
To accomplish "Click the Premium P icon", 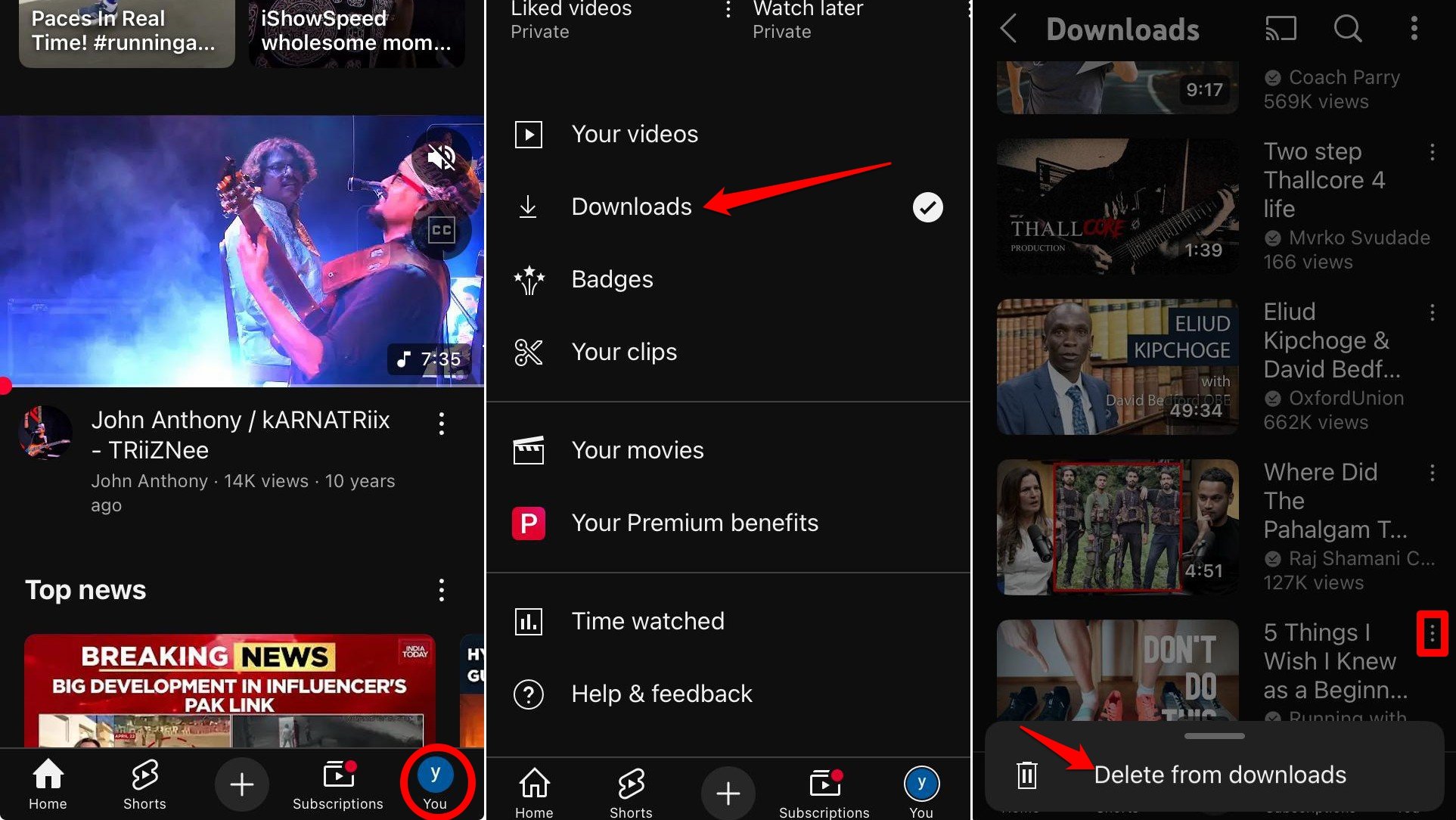I will click(529, 523).
